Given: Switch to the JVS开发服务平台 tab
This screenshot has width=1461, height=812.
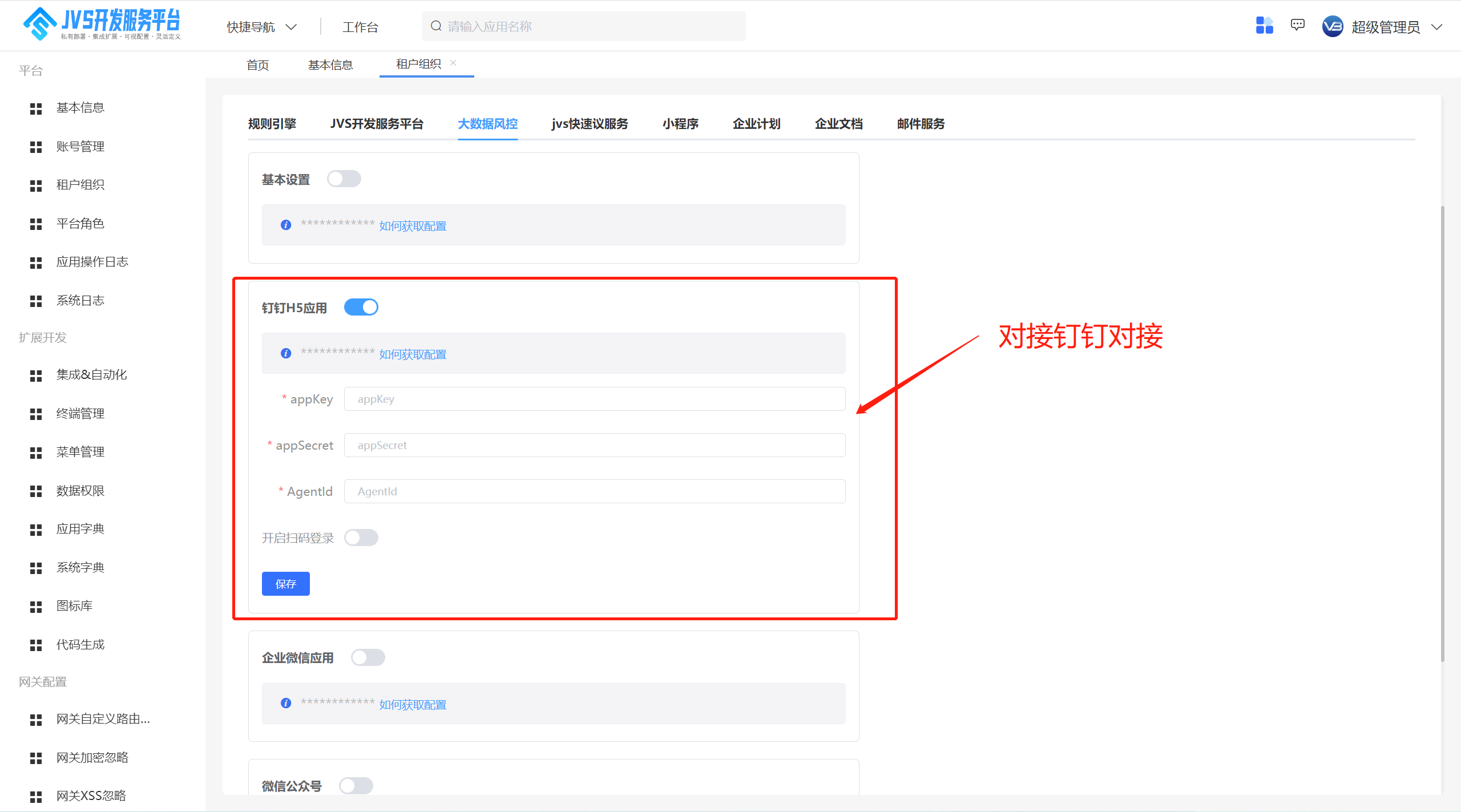Looking at the screenshot, I should coord(377,124).
